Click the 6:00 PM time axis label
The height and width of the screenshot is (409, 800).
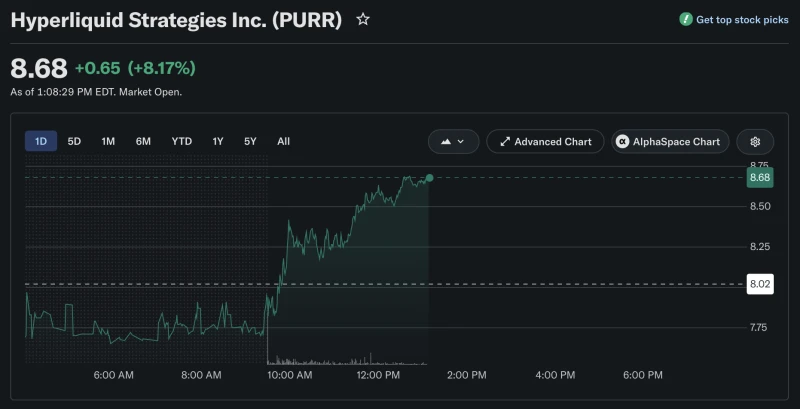[x=643, y=375]
